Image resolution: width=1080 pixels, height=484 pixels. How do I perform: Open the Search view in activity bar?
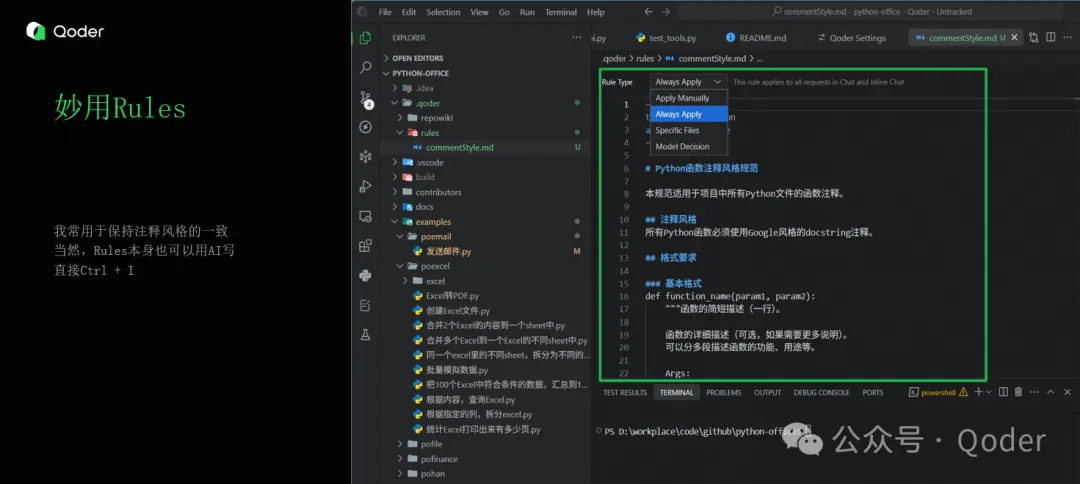[x=365, y=67]
